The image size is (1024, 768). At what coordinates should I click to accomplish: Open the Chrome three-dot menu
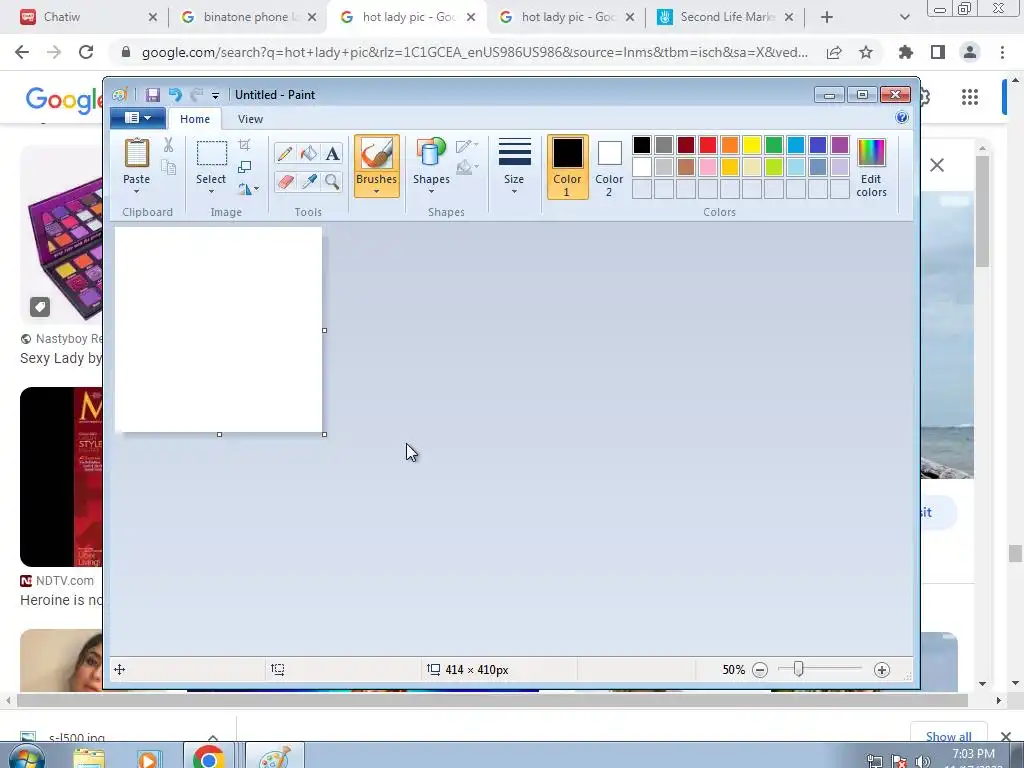point(1002,52)
